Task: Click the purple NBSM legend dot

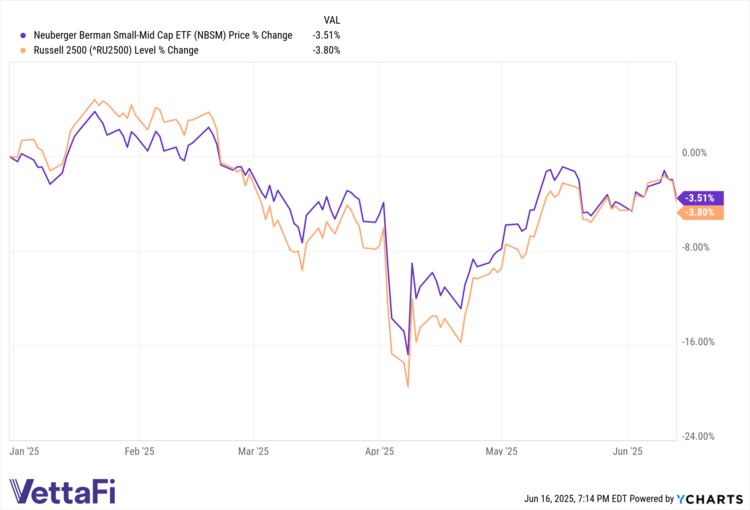Action: 11,35
